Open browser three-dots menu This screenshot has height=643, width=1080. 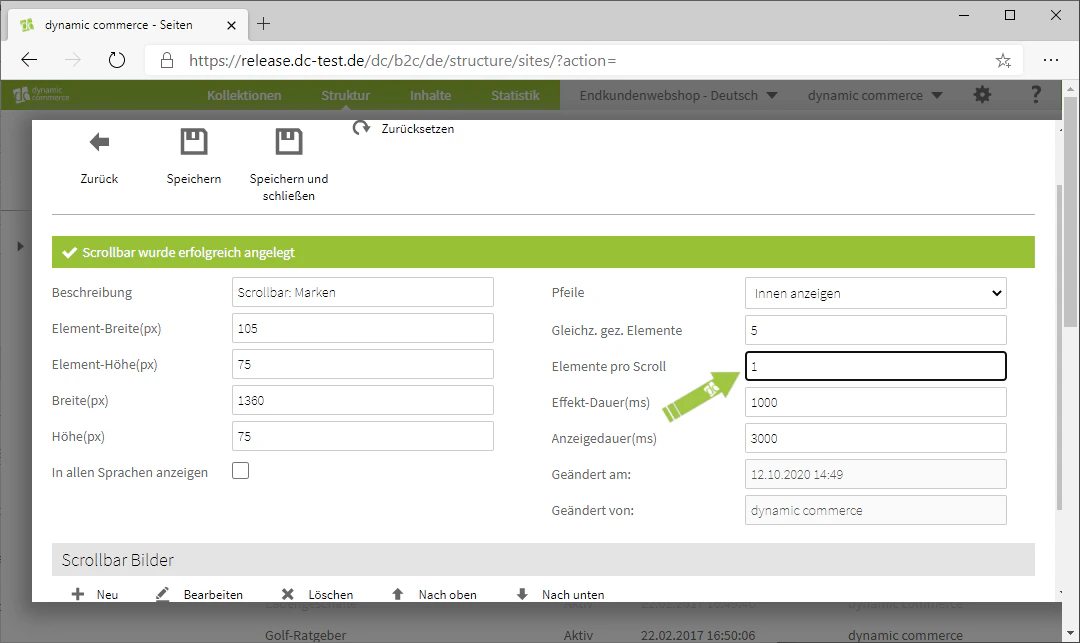[x=1050, y=60]
